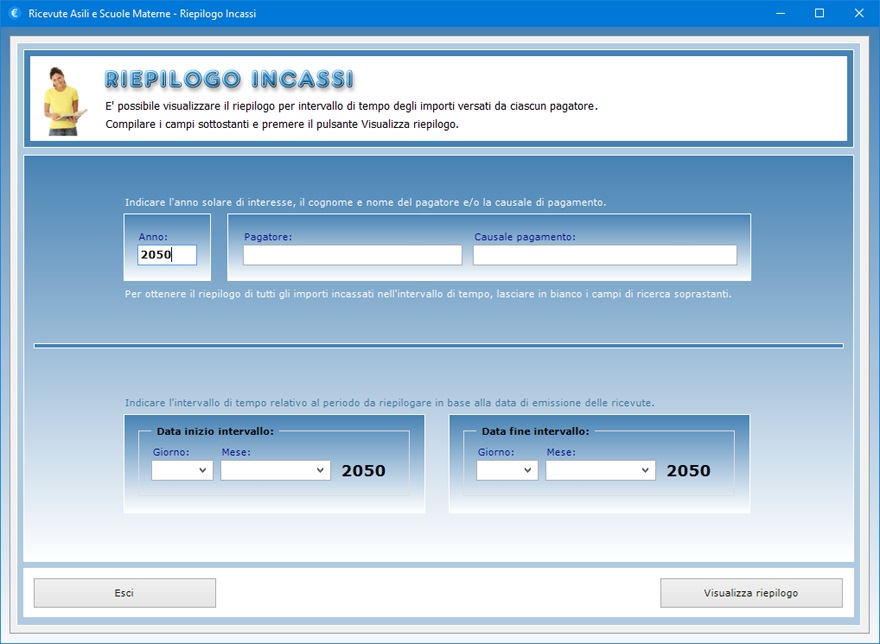Screen dimensions: 880x644
Task: Click the RIEPILOGO INCASSI heading
Action: pos(229,79)
